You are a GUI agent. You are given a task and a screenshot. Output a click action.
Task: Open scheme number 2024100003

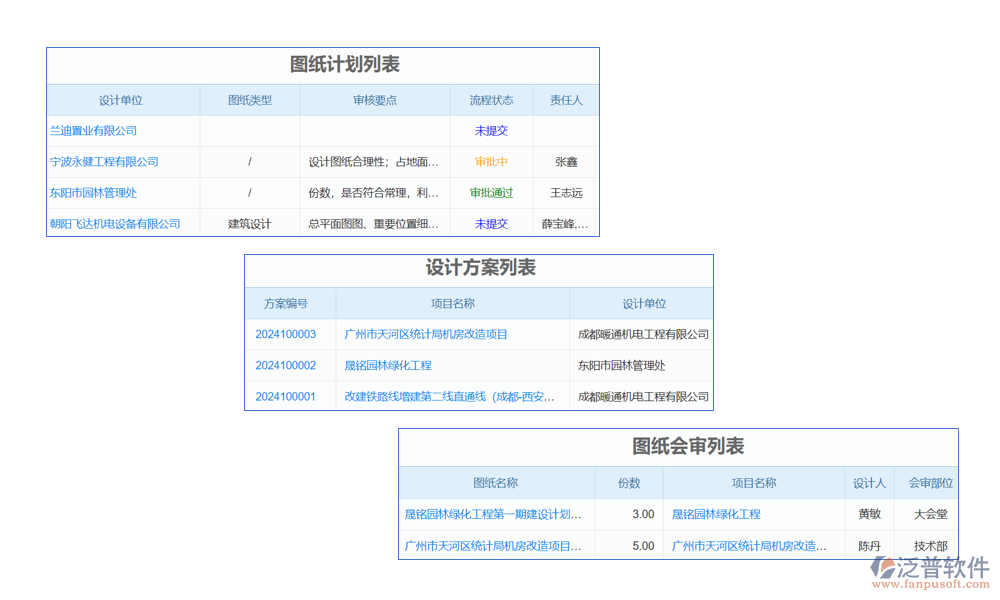[285, 335]
